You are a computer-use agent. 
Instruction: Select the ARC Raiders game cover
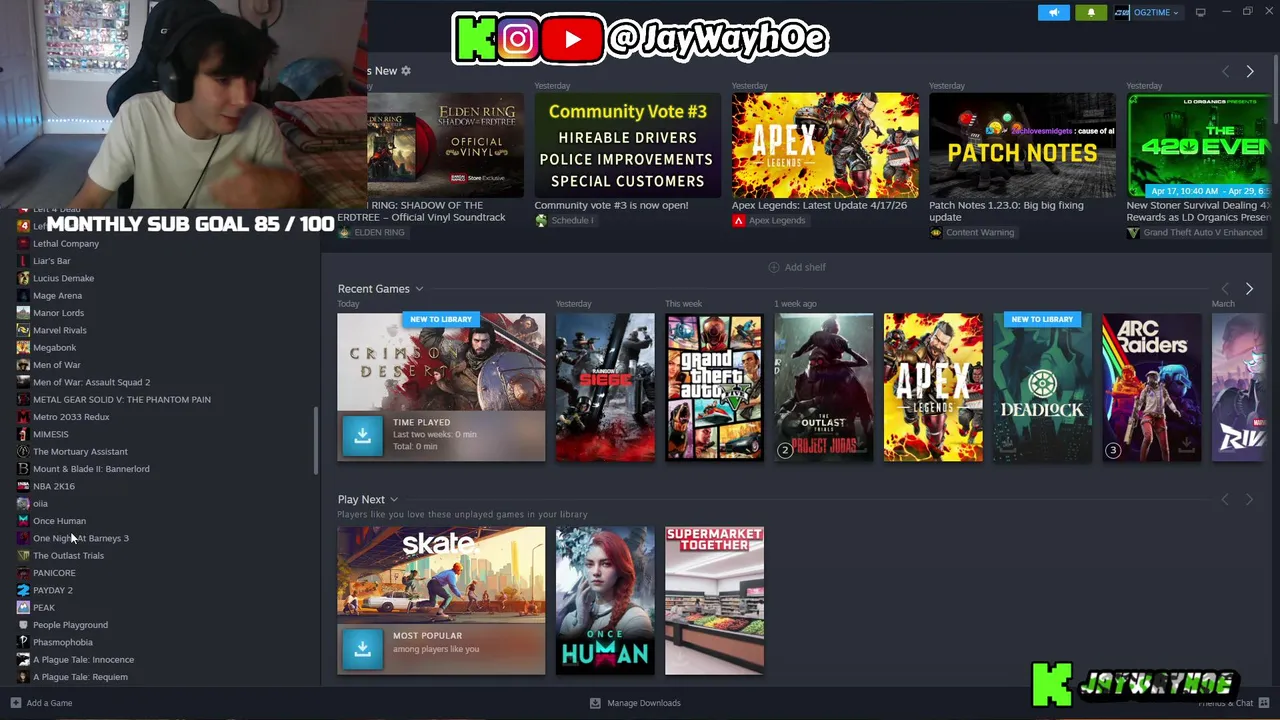1152,387
